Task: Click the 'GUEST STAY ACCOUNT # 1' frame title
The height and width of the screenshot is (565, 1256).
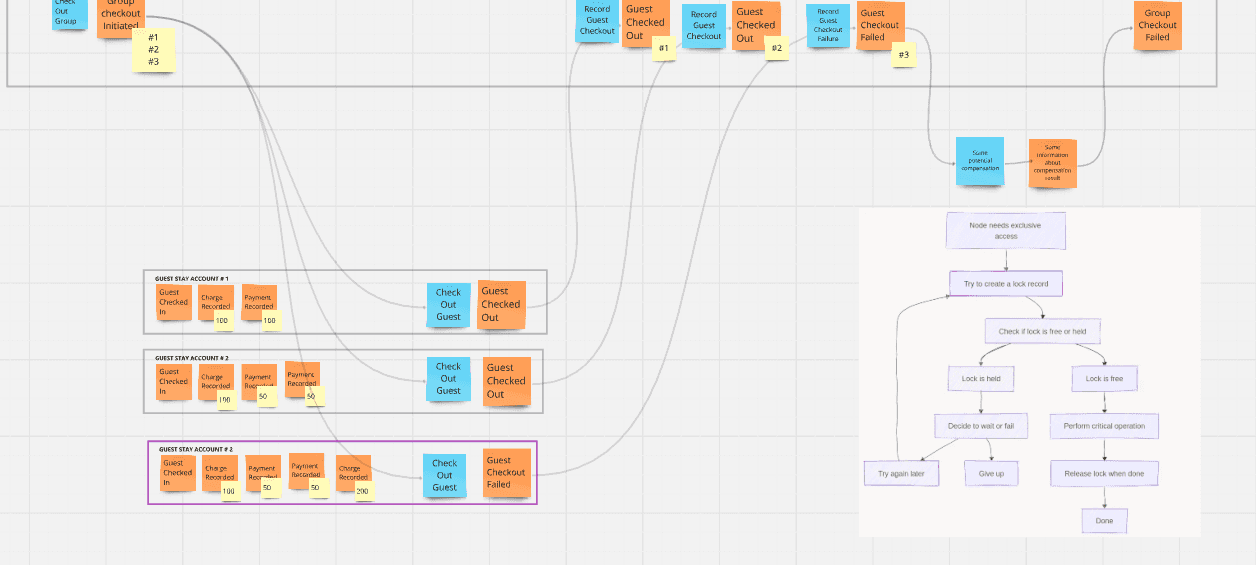Action: point(192,278)
